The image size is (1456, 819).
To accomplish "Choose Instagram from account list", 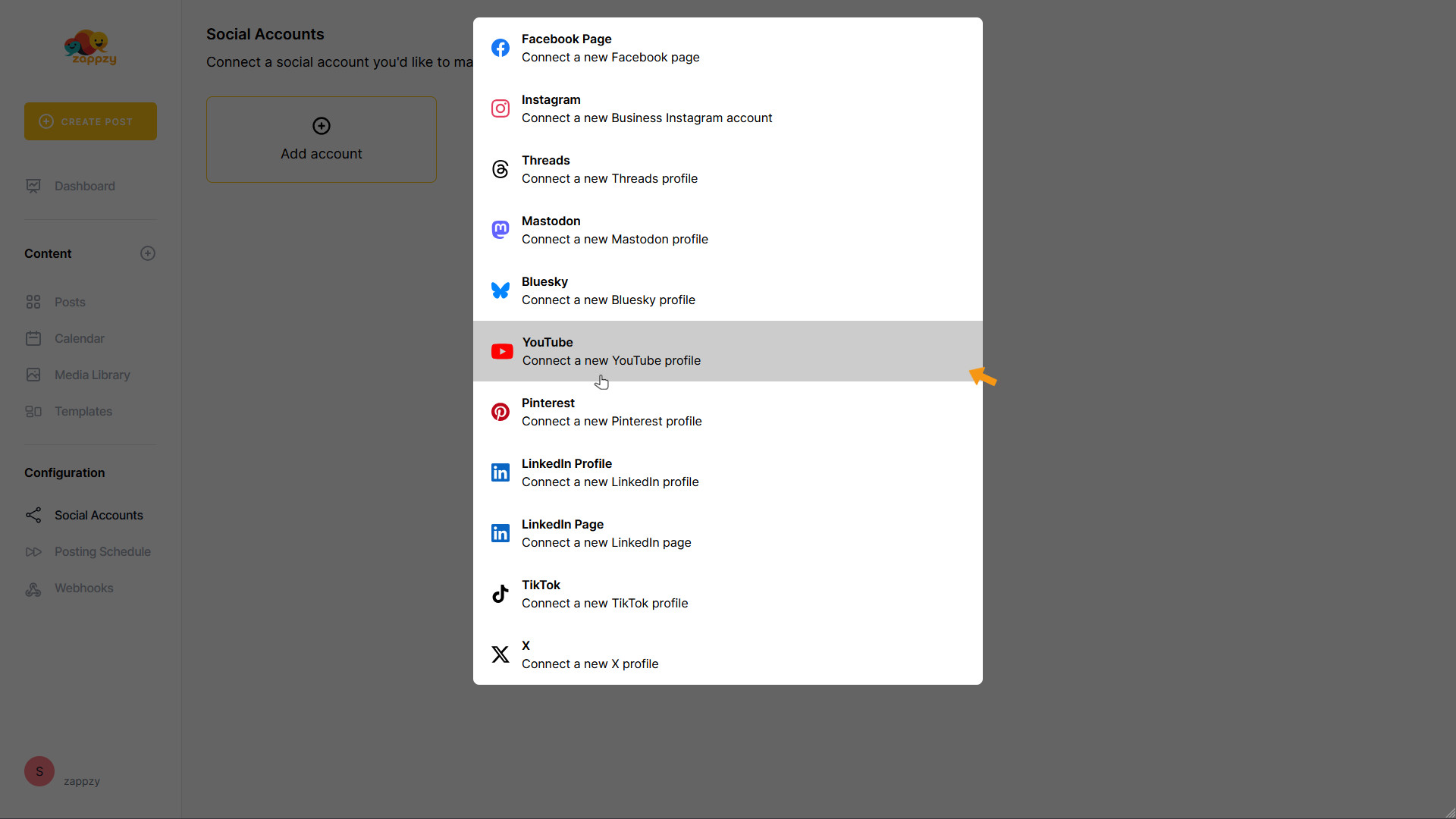I will (x=728, y=108).
